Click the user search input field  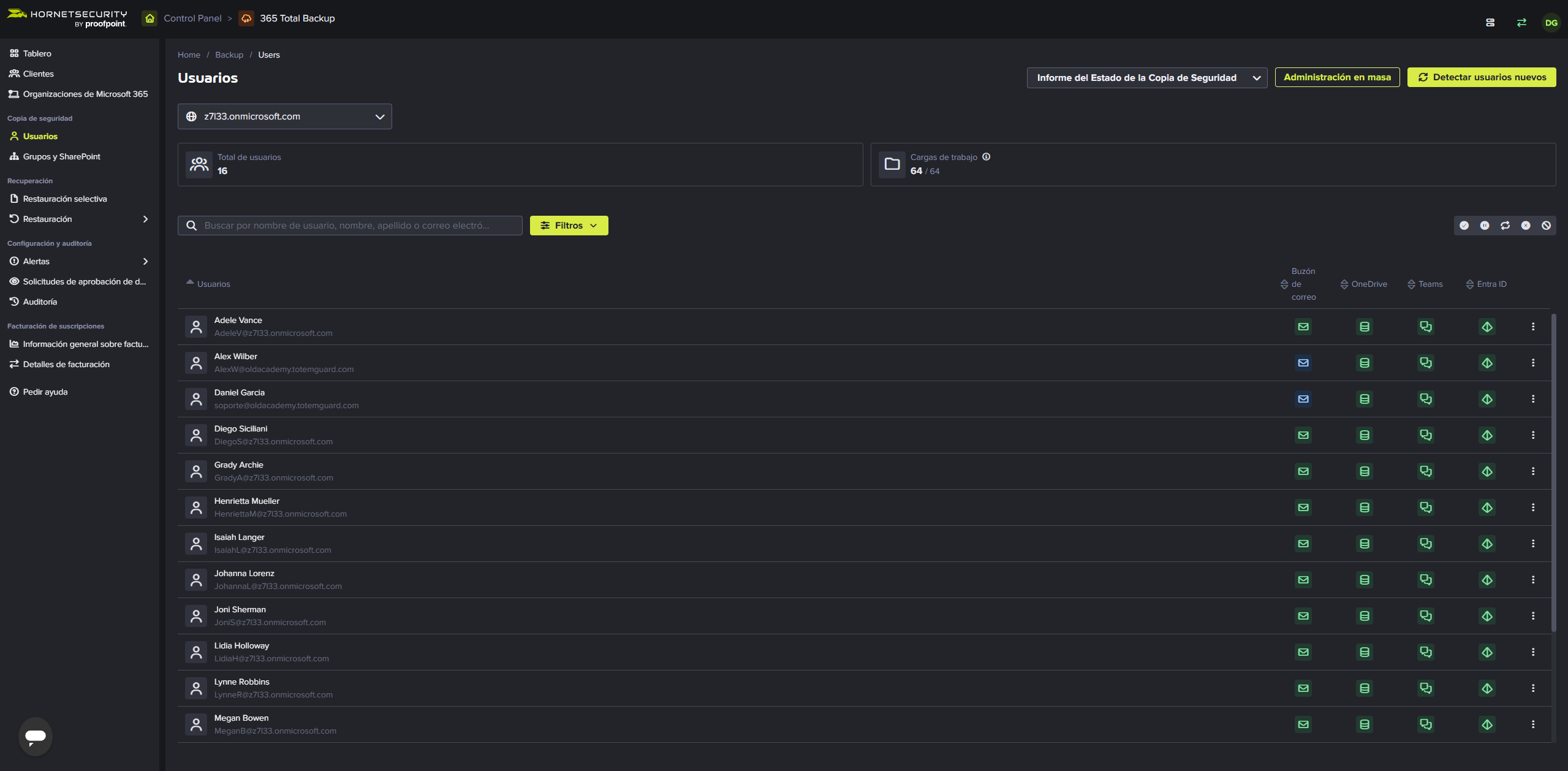point(355,226)
